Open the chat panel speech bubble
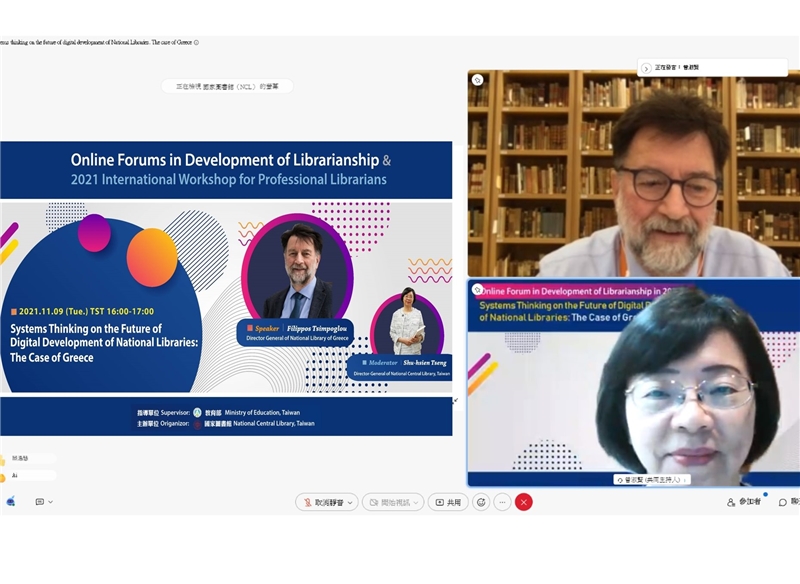The image size is (800, 584). 783,502
